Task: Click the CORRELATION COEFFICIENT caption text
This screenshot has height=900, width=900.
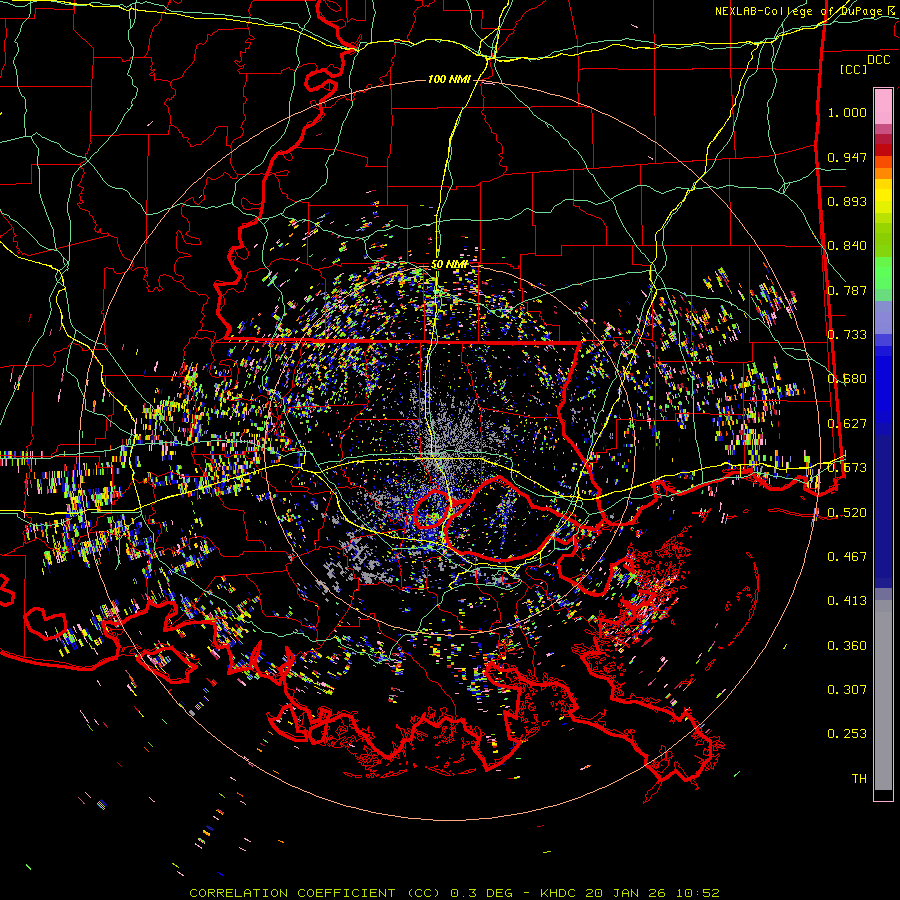Action: point(292,893)
